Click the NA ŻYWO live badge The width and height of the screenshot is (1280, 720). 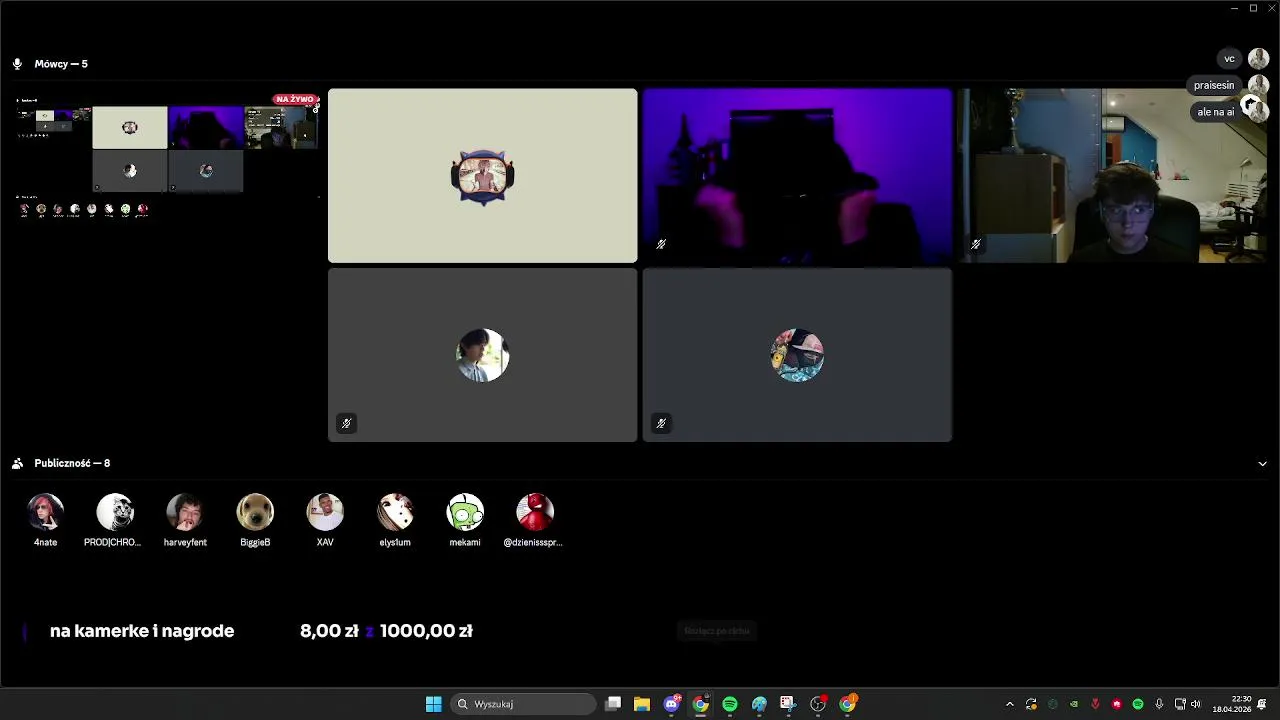(x=295, y=99)
